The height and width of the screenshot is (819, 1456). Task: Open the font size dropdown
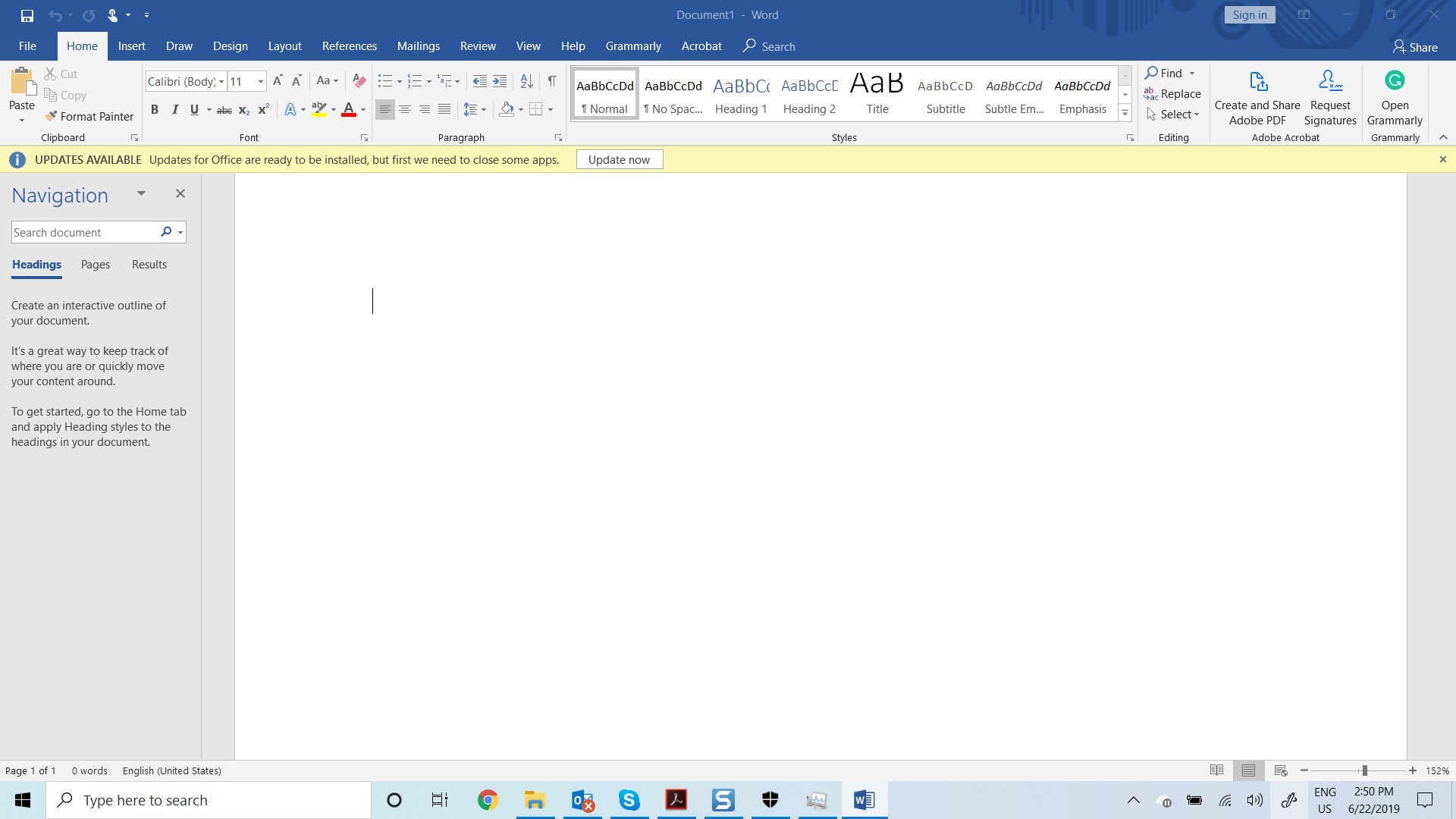261,82
